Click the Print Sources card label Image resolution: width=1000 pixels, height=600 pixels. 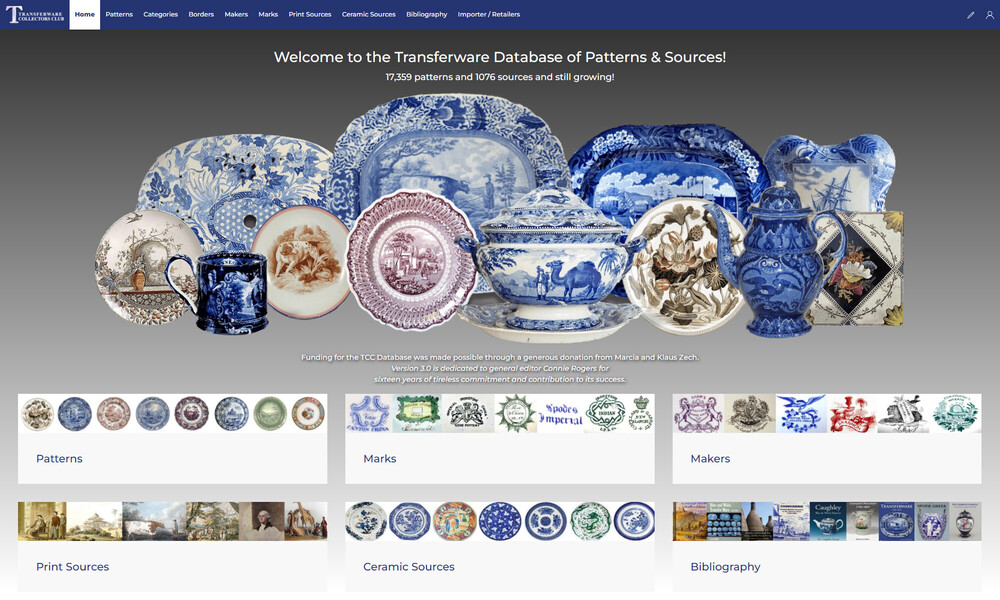click(x=73, y=567)
